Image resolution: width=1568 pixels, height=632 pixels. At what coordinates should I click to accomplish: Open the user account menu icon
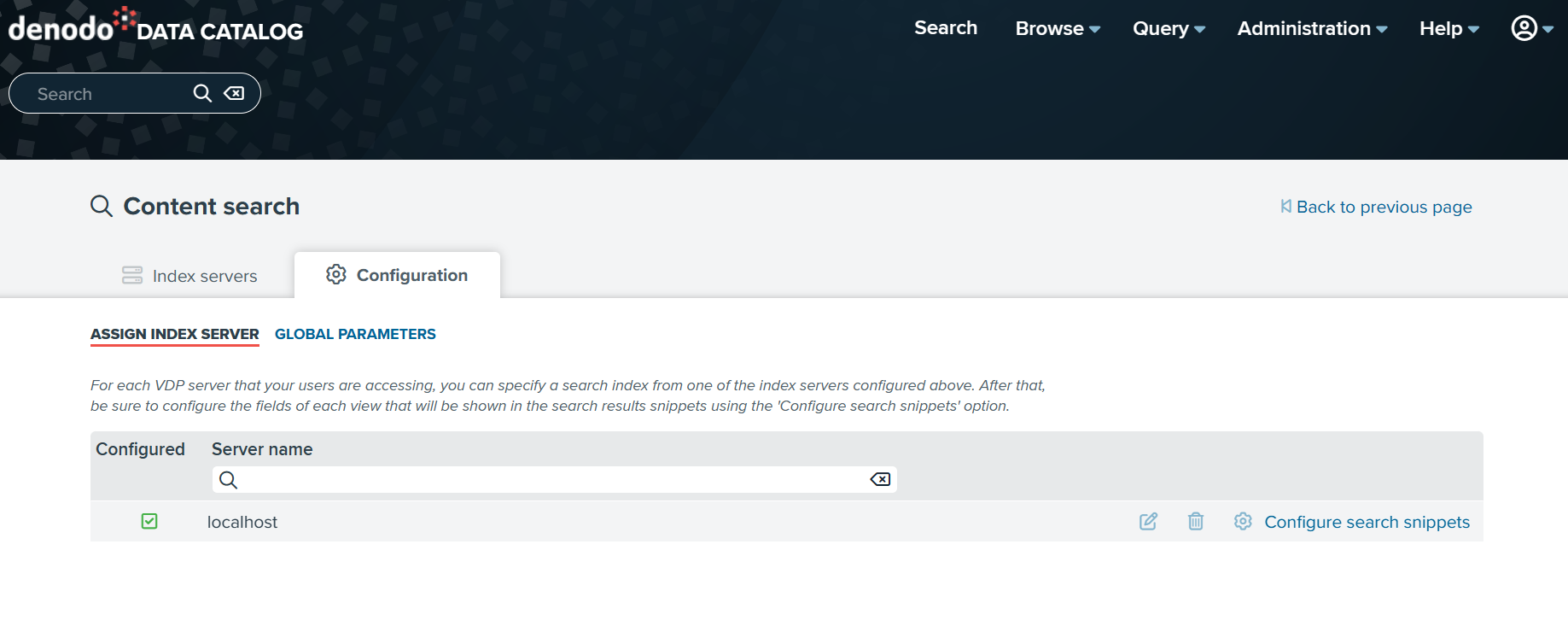coord(1524,28)
